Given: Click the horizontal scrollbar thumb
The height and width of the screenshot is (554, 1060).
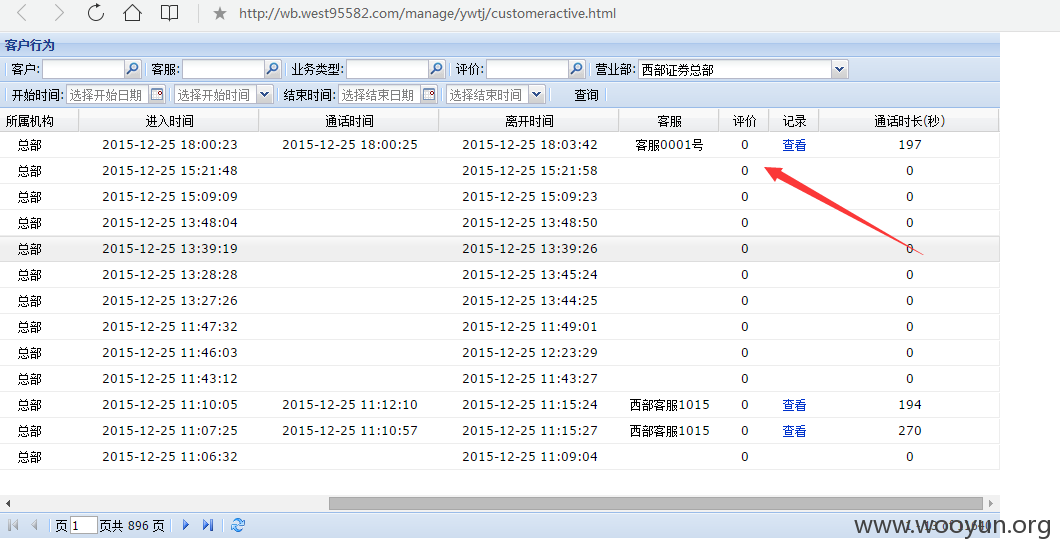Looking at the screenshot, I should coord(656,503).
